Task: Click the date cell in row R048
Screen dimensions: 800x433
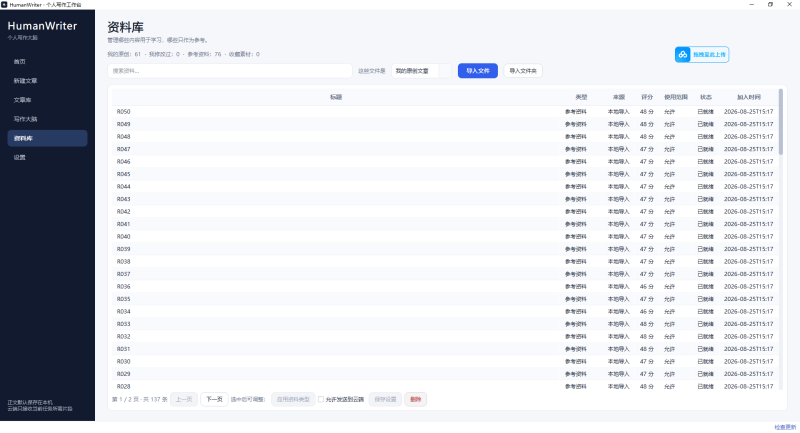Action: tap(748, 137)
